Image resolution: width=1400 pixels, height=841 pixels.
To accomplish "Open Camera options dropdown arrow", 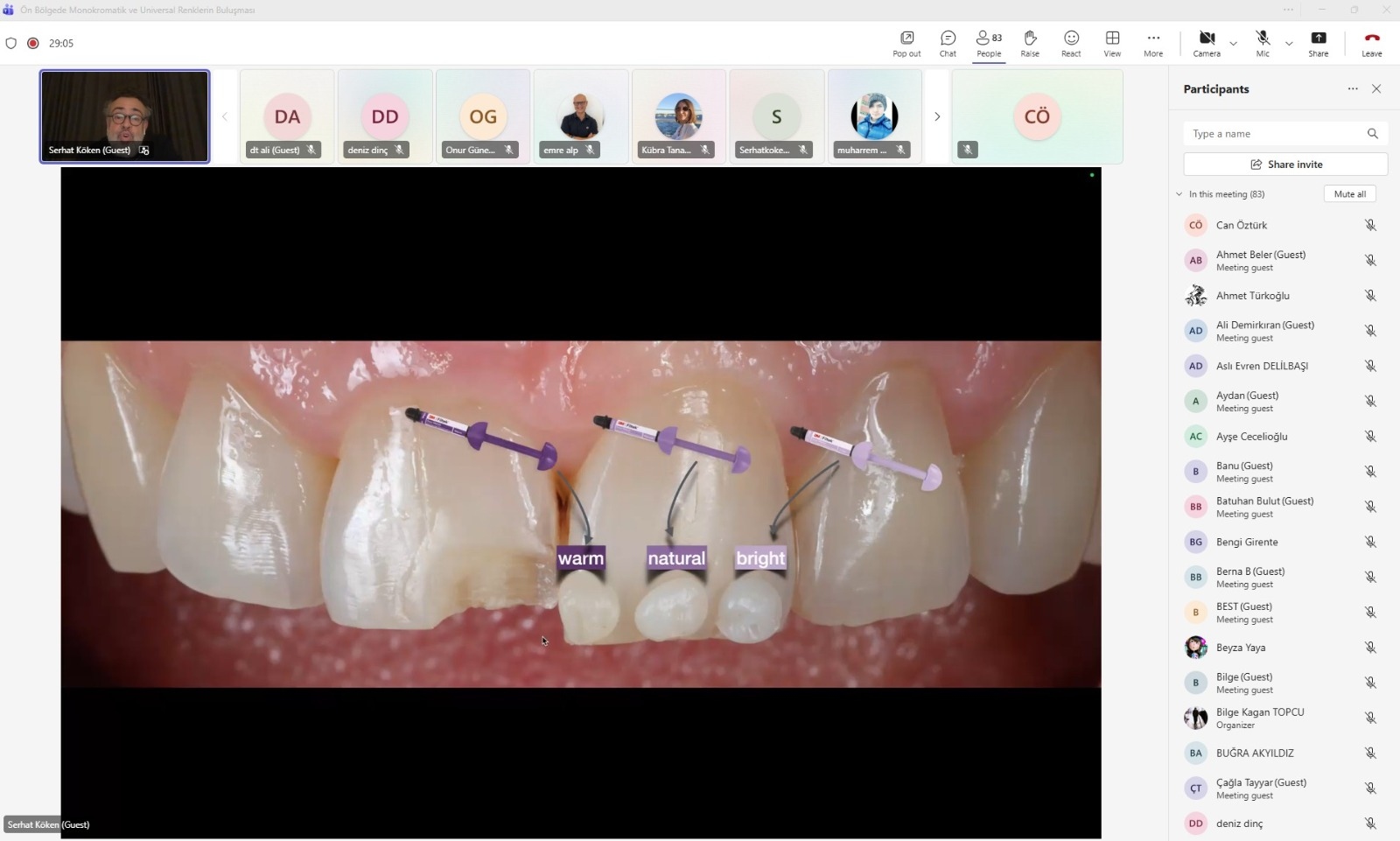I will [x=1233, y=44].
